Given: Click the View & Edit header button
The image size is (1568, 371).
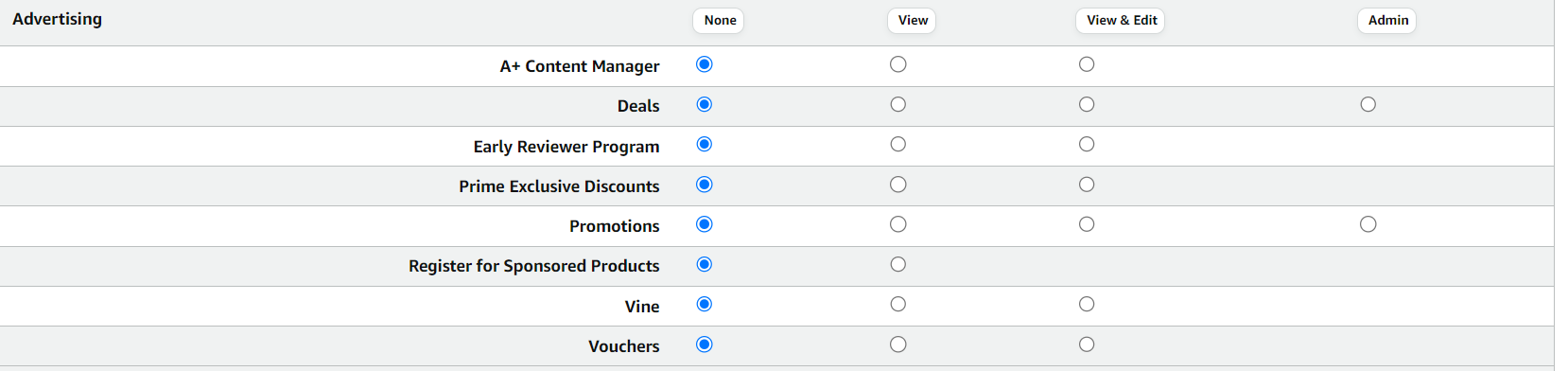Looking at the screenshot, I should [1121, 21].
